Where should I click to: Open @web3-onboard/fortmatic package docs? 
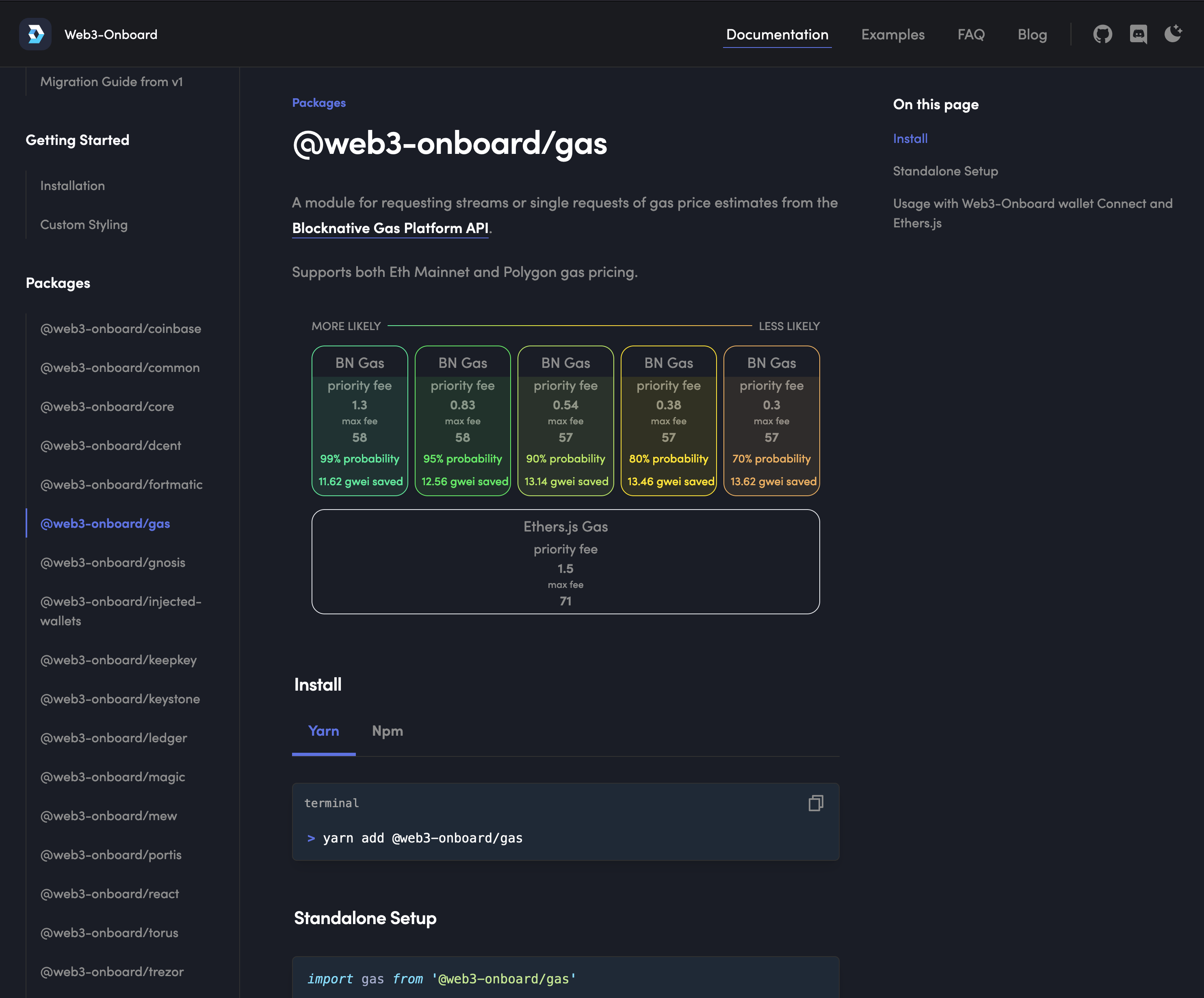pos(121,484)
